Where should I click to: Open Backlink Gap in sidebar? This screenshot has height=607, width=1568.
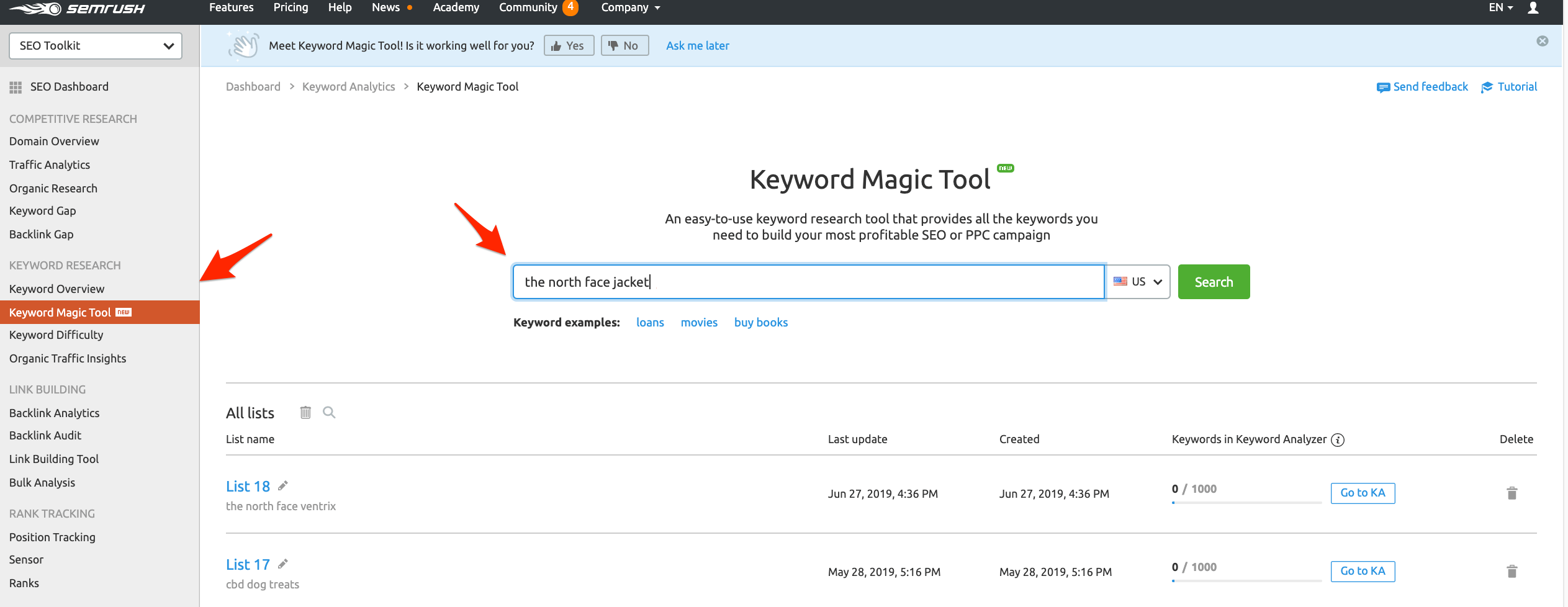[42, 235]
